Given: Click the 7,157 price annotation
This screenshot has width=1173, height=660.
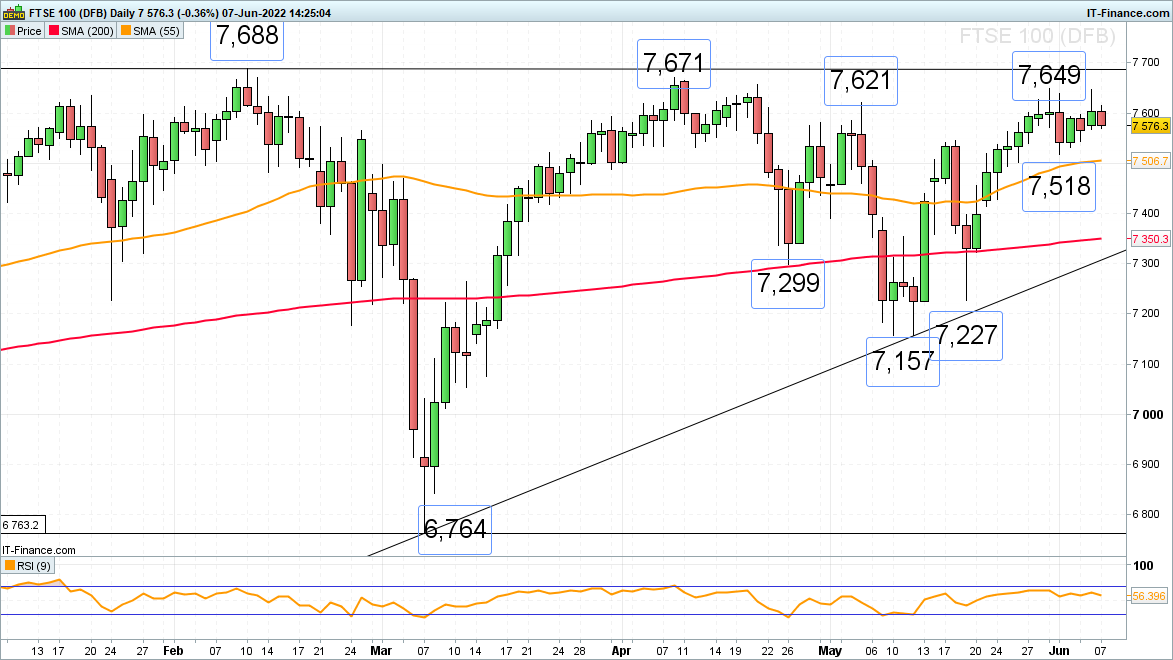Looking at the screenshot, I should point(903,362).
